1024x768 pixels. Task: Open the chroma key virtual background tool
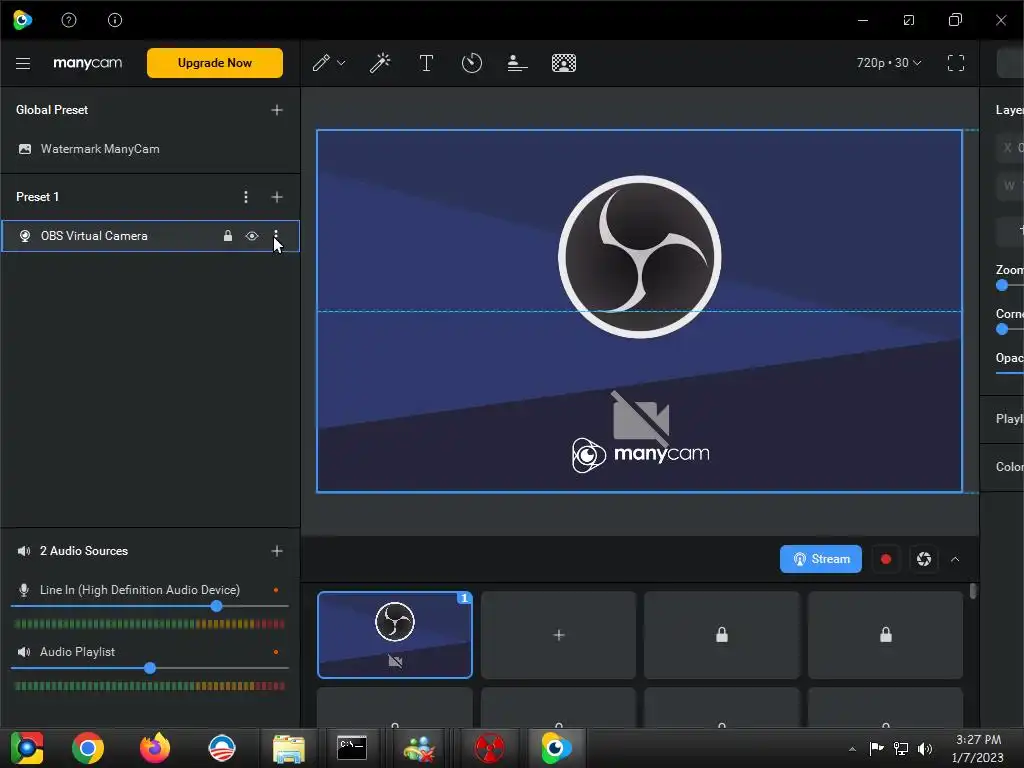pos(564,63)
